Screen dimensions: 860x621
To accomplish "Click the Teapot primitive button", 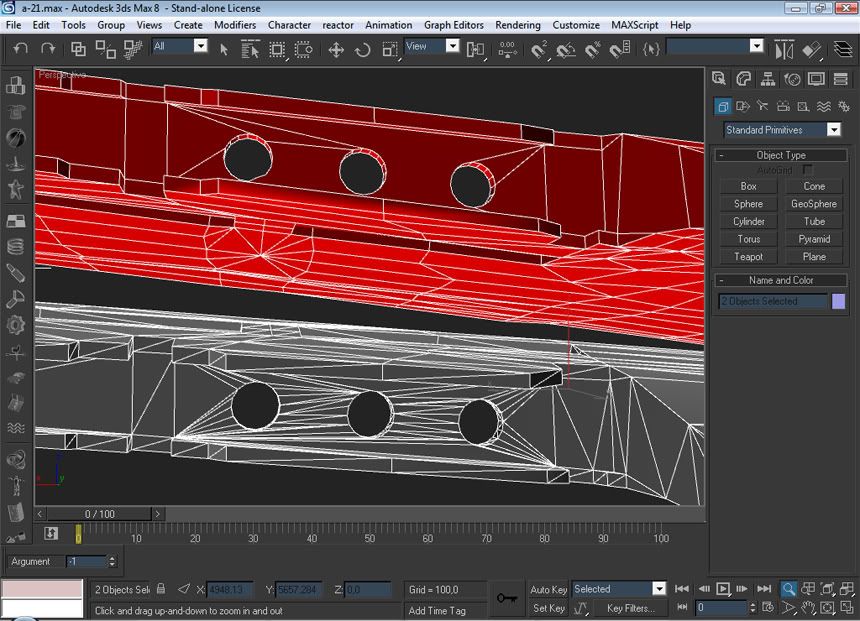I will (748, 257).
